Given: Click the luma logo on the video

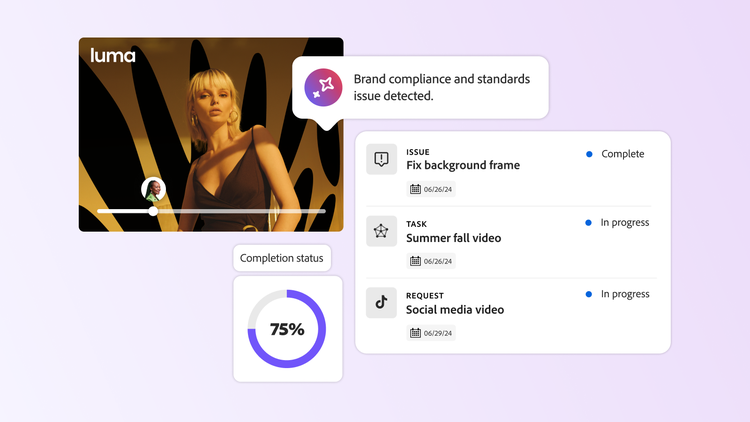Looking at the screenshot, I should 113,56.
